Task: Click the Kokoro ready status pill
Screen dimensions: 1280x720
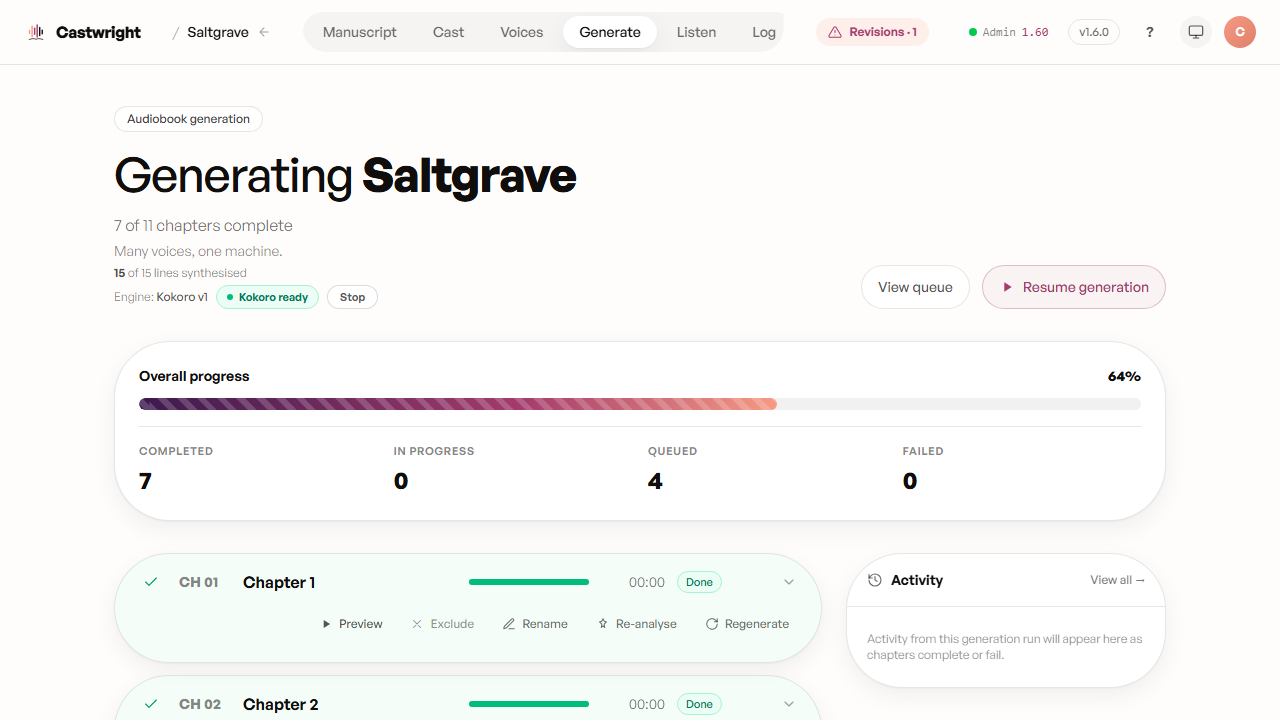Action: [267, 297]
